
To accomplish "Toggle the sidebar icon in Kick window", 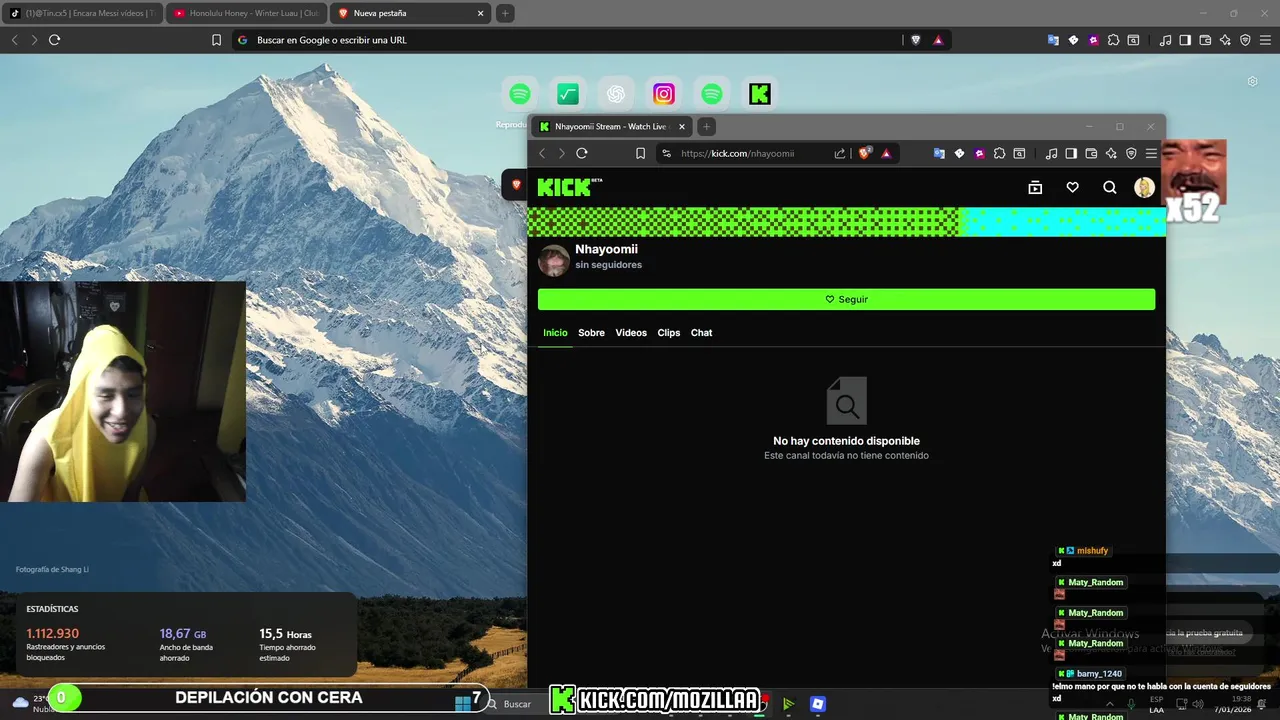I will pos(1071,153).
